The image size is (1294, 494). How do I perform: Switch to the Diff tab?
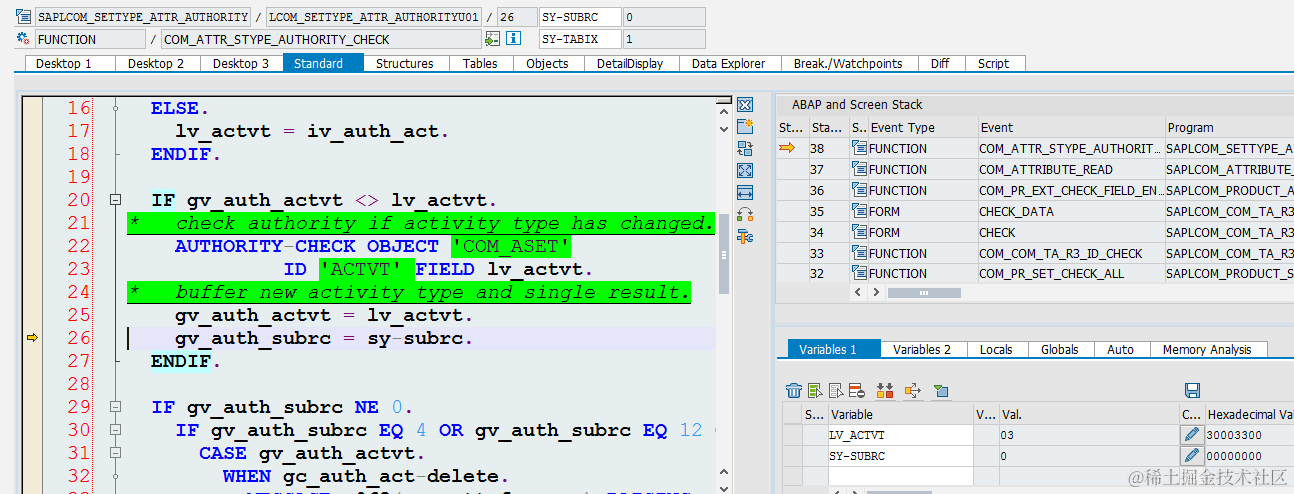click(940, 63)
